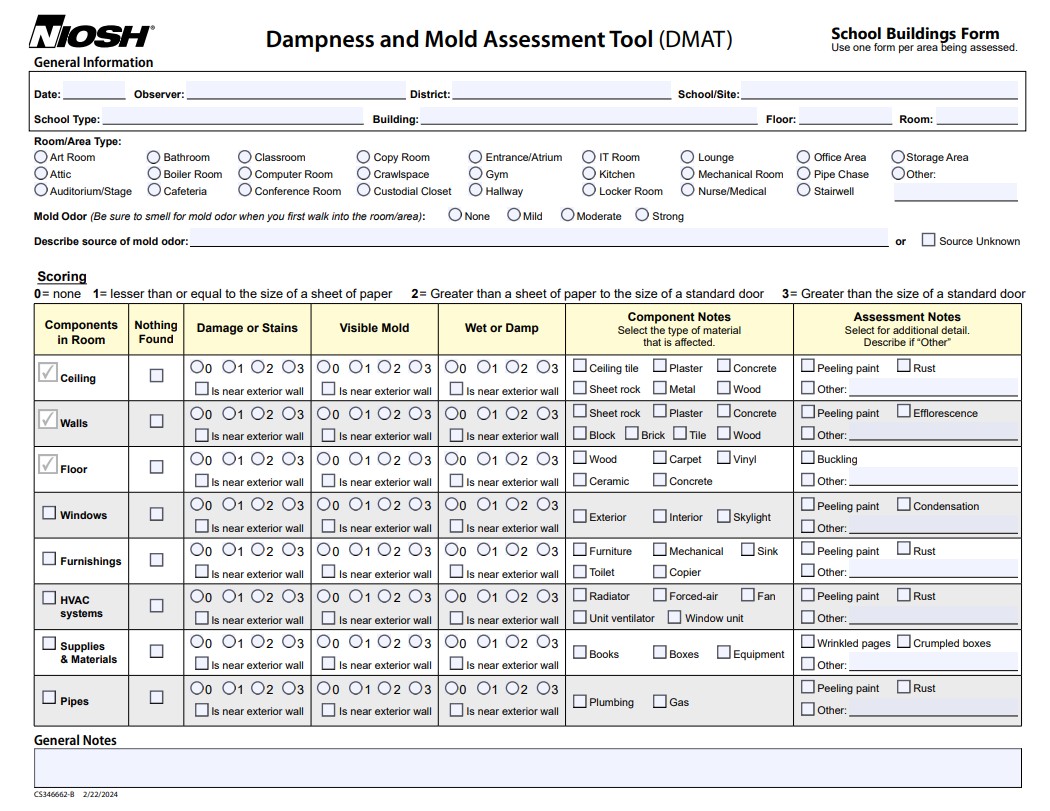Set mold odor to Strong
The image size is (1050, 811).
pyautogui.click(x=642, y=215)
